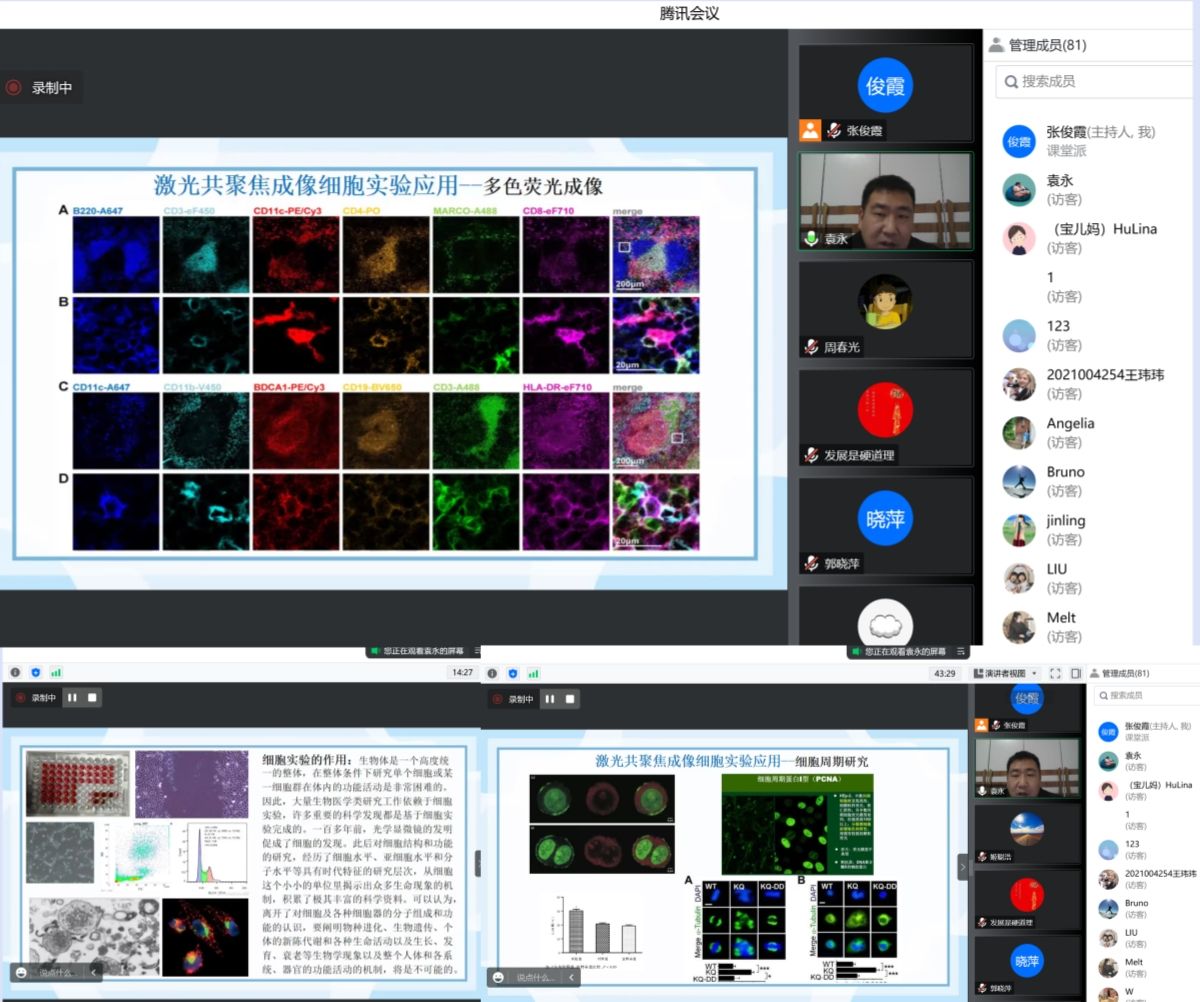Click the fullscreen icon beside 演讲者视图

click(x=1055, y=673)
